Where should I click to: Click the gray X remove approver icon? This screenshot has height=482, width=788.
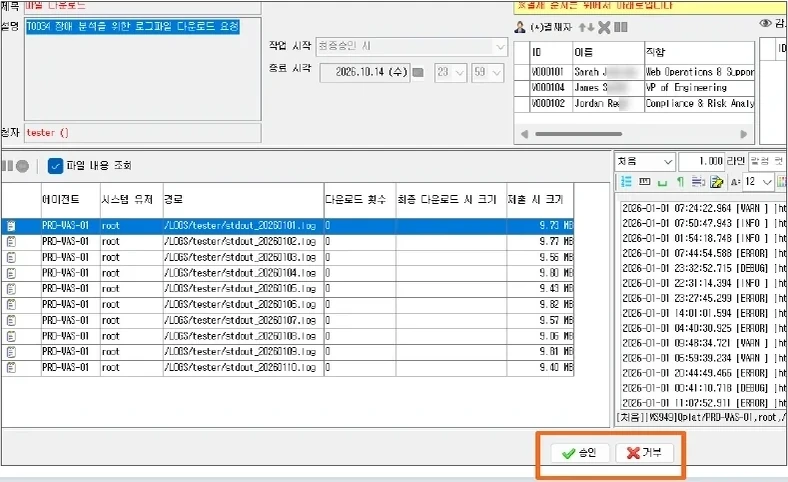pos(604,27)
